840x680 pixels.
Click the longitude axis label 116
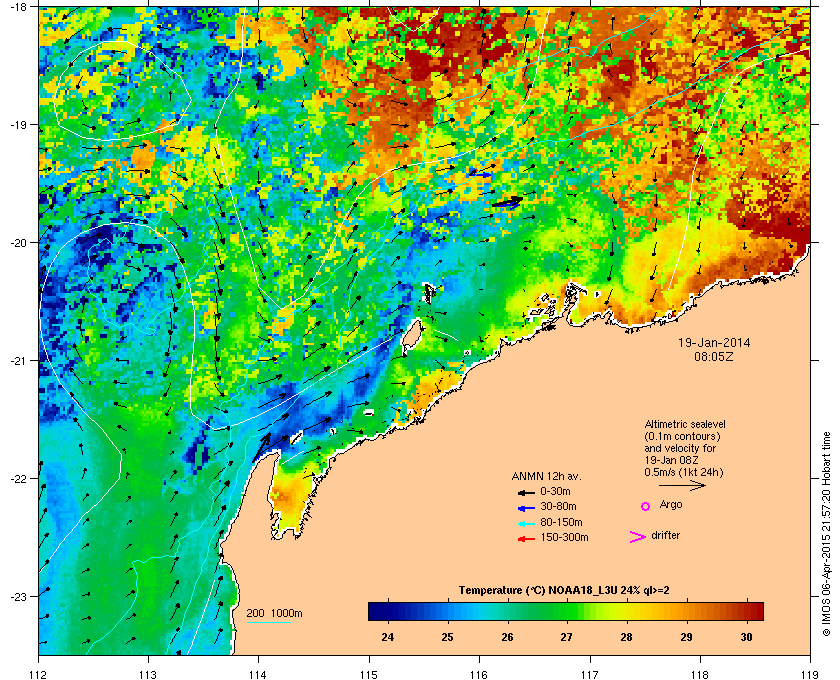[479, 674]
